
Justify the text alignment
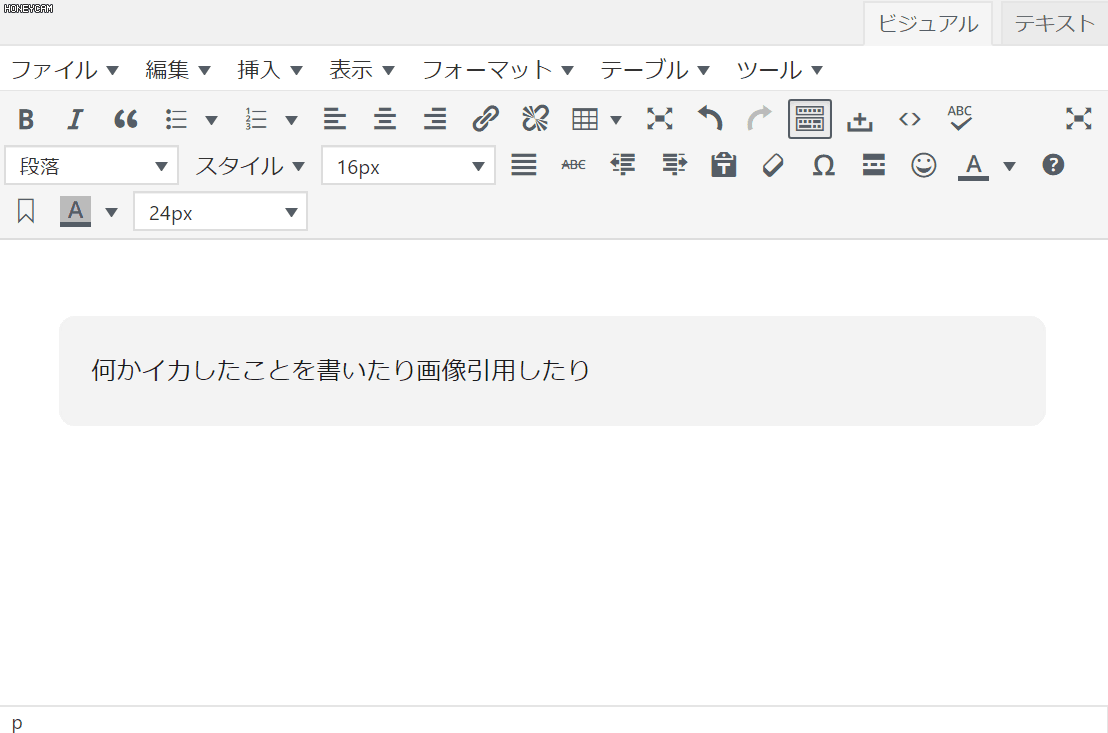point(524,165)
